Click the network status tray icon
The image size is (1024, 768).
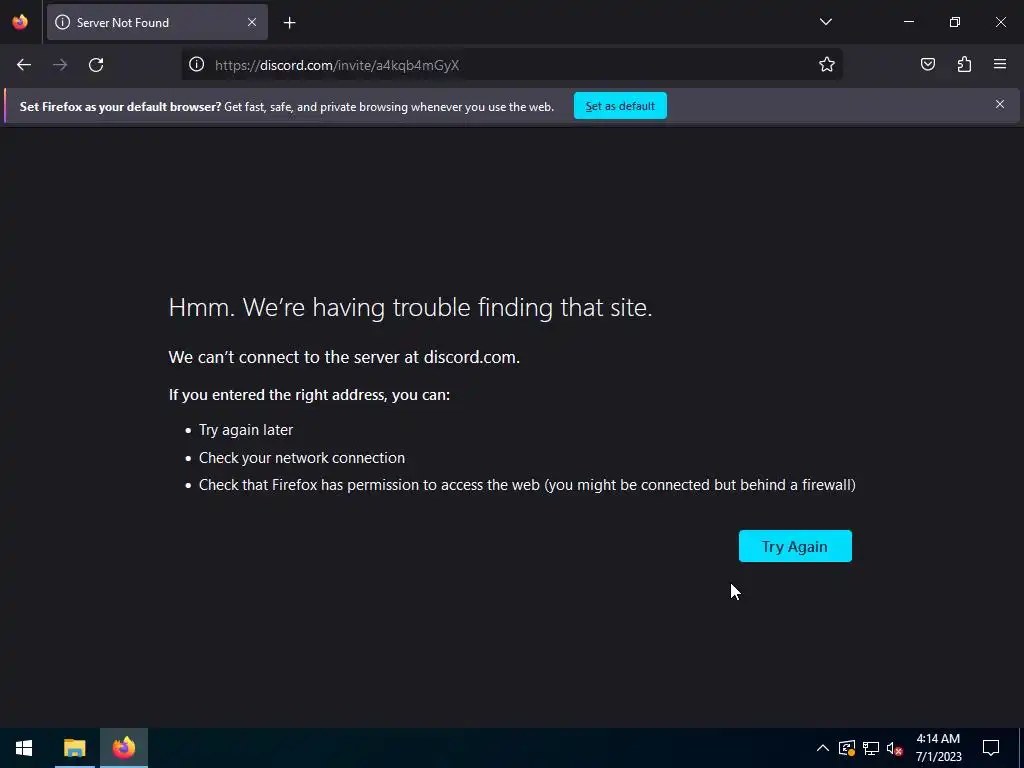[871, 748]
